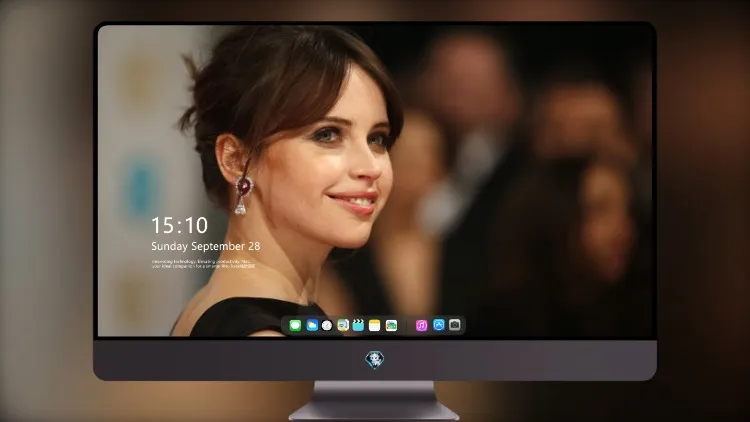
Task: Open the gray Camera app
Action: (455, 325)
